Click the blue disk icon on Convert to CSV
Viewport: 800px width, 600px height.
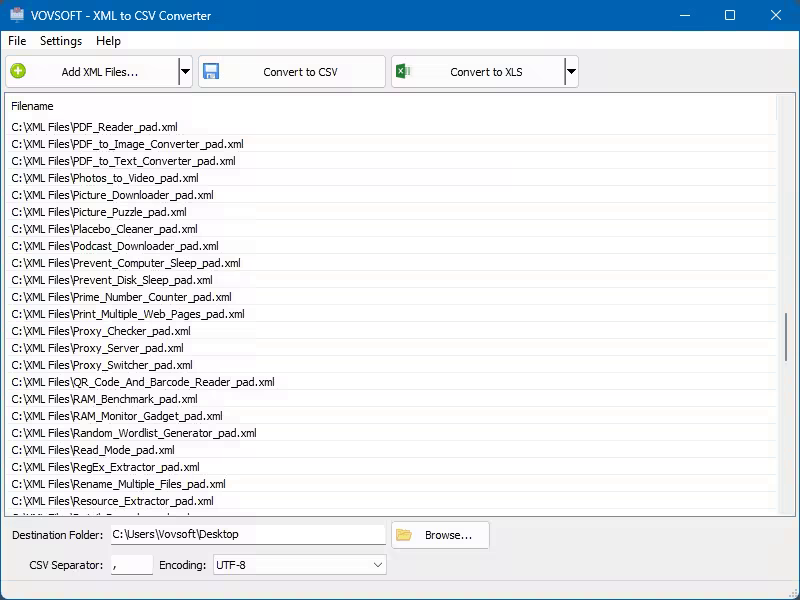click(x=211, y=71)
